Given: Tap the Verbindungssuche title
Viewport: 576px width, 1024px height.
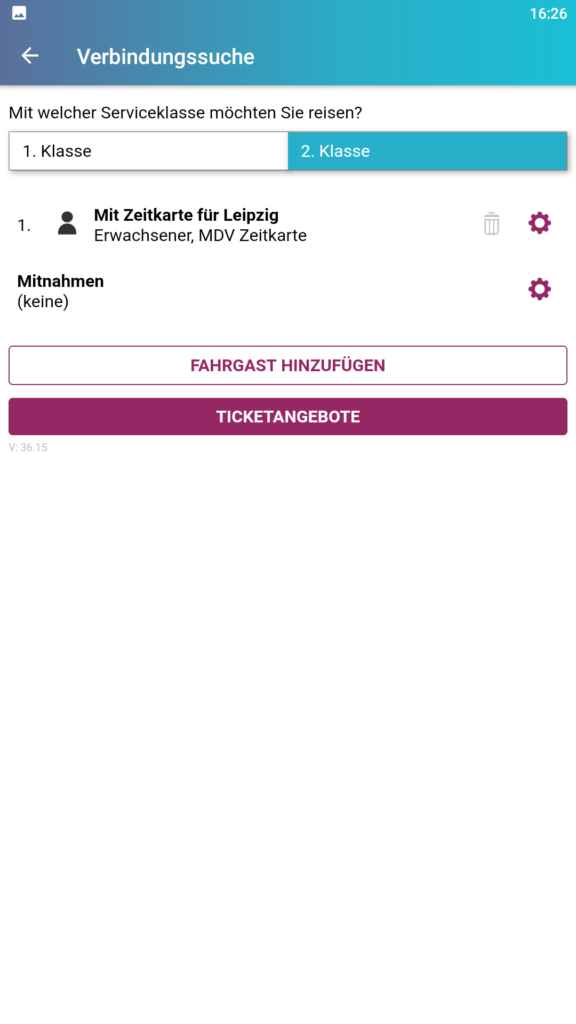Looking at the screenshot, I should click(166, 57).
